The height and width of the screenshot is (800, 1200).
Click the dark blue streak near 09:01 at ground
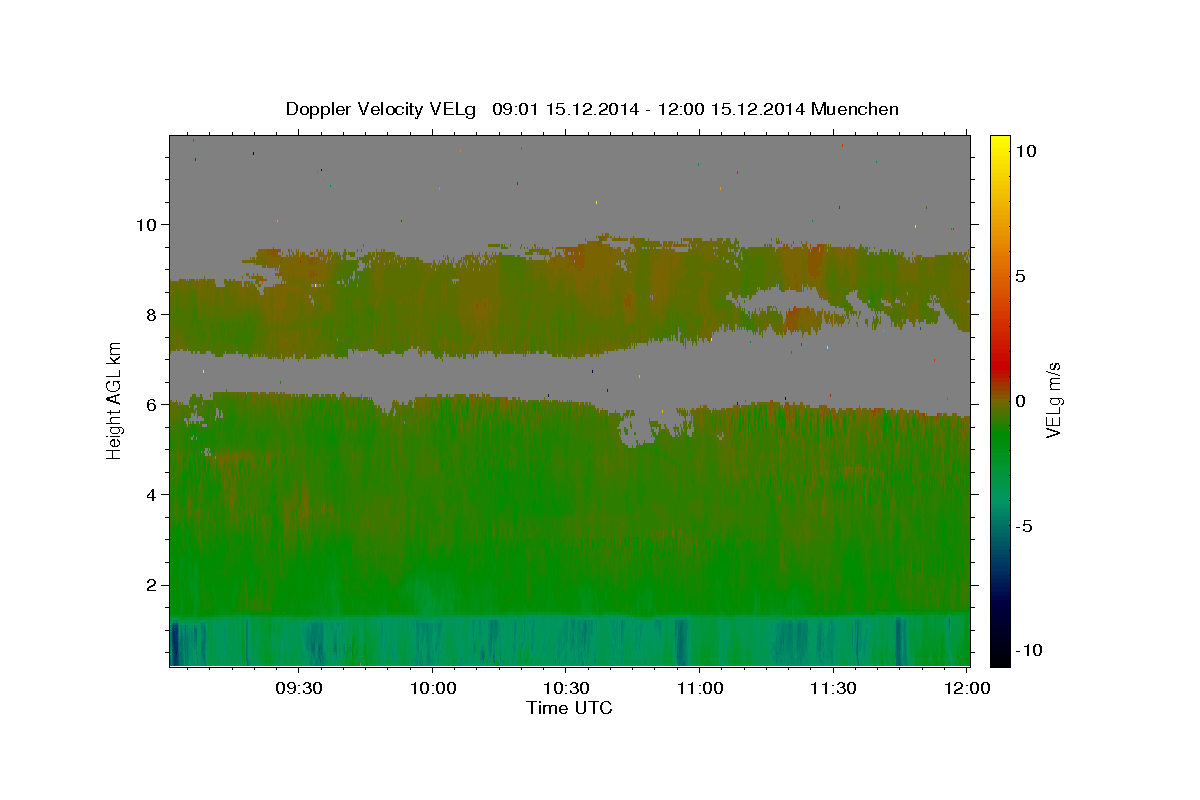point(174,643)
